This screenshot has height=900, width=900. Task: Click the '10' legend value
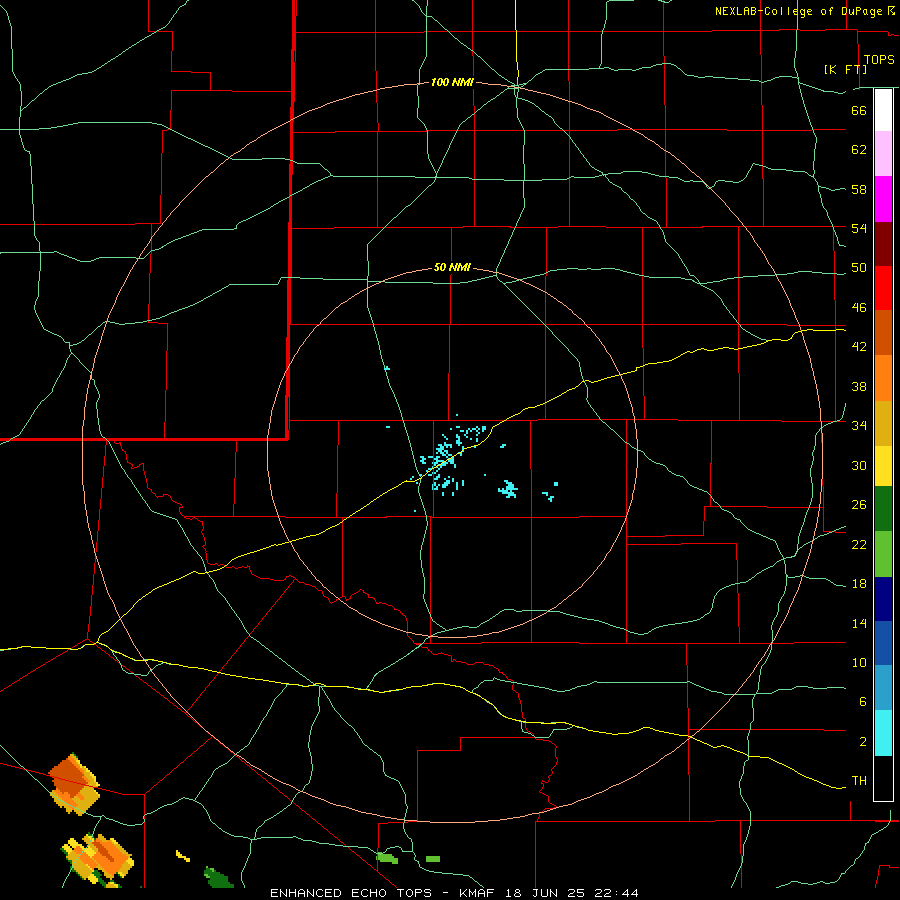[x=859, y=663]
